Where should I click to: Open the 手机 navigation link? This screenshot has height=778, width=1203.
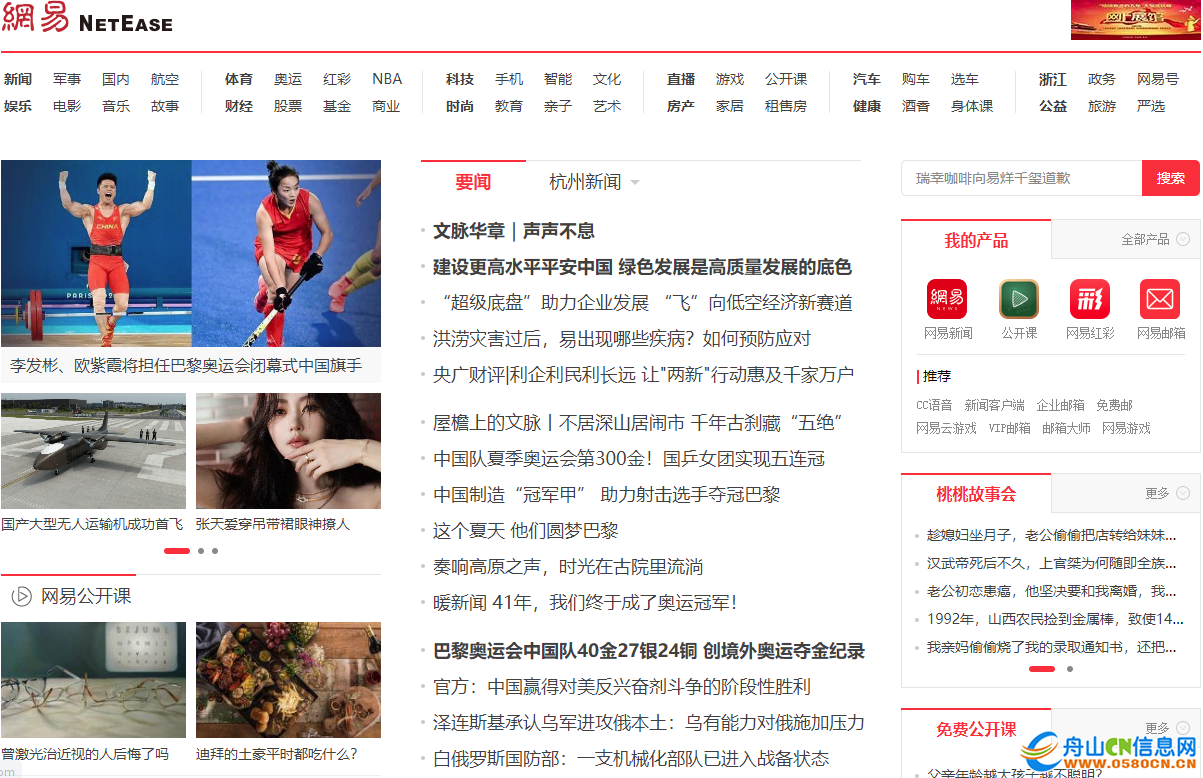pos(509,79)
